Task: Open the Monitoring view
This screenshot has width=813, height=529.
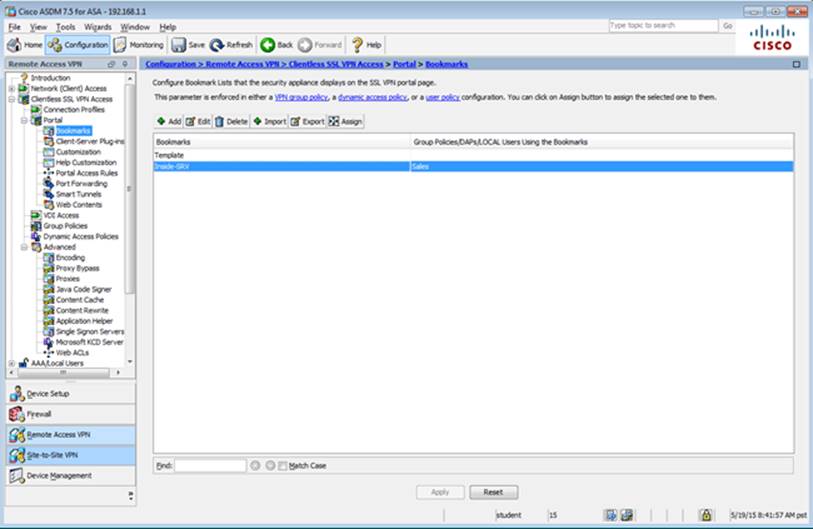Action: [x=139, y=45]
